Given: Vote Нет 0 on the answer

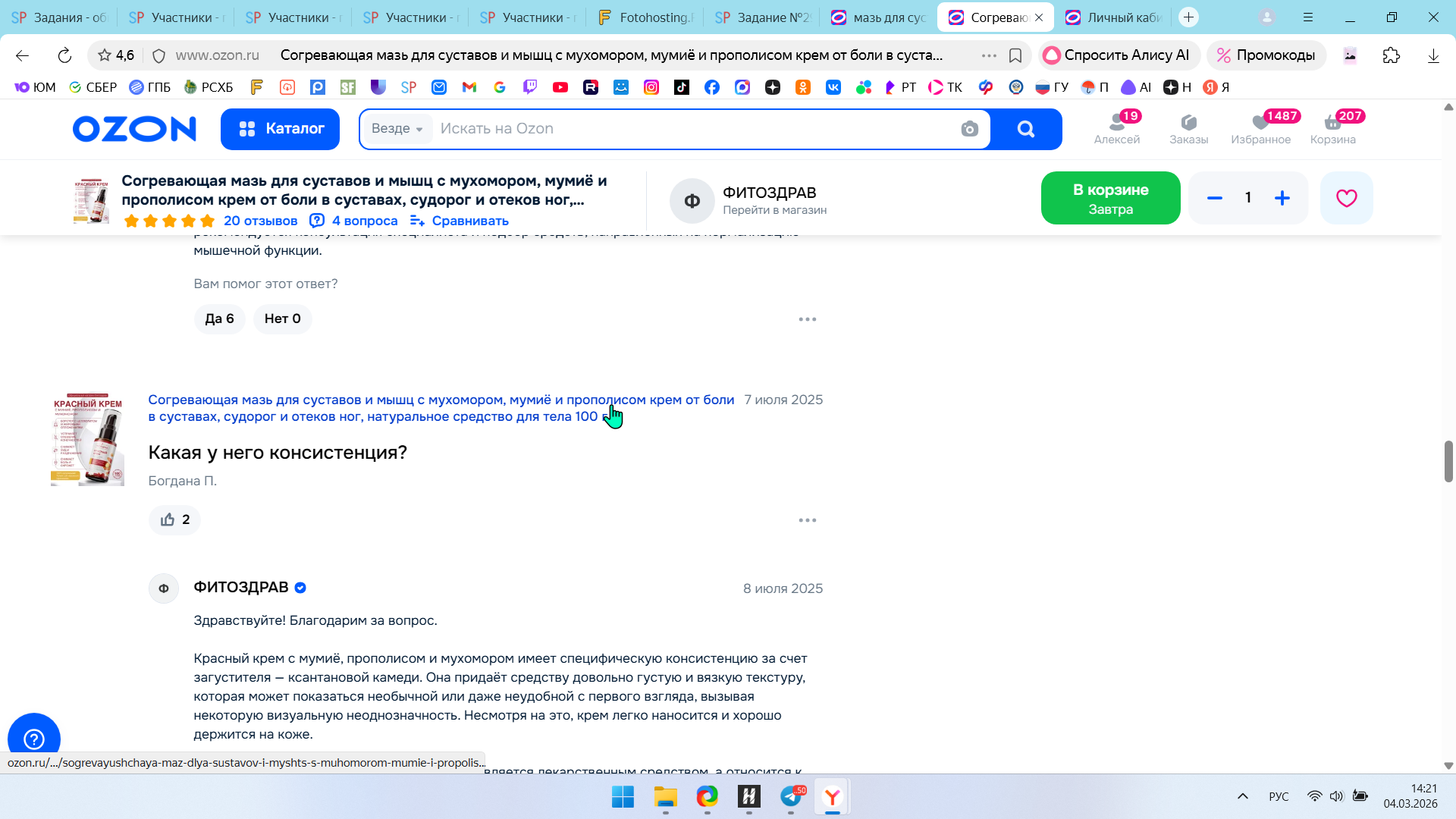Looking at the screenshot, I should (282, 318).
